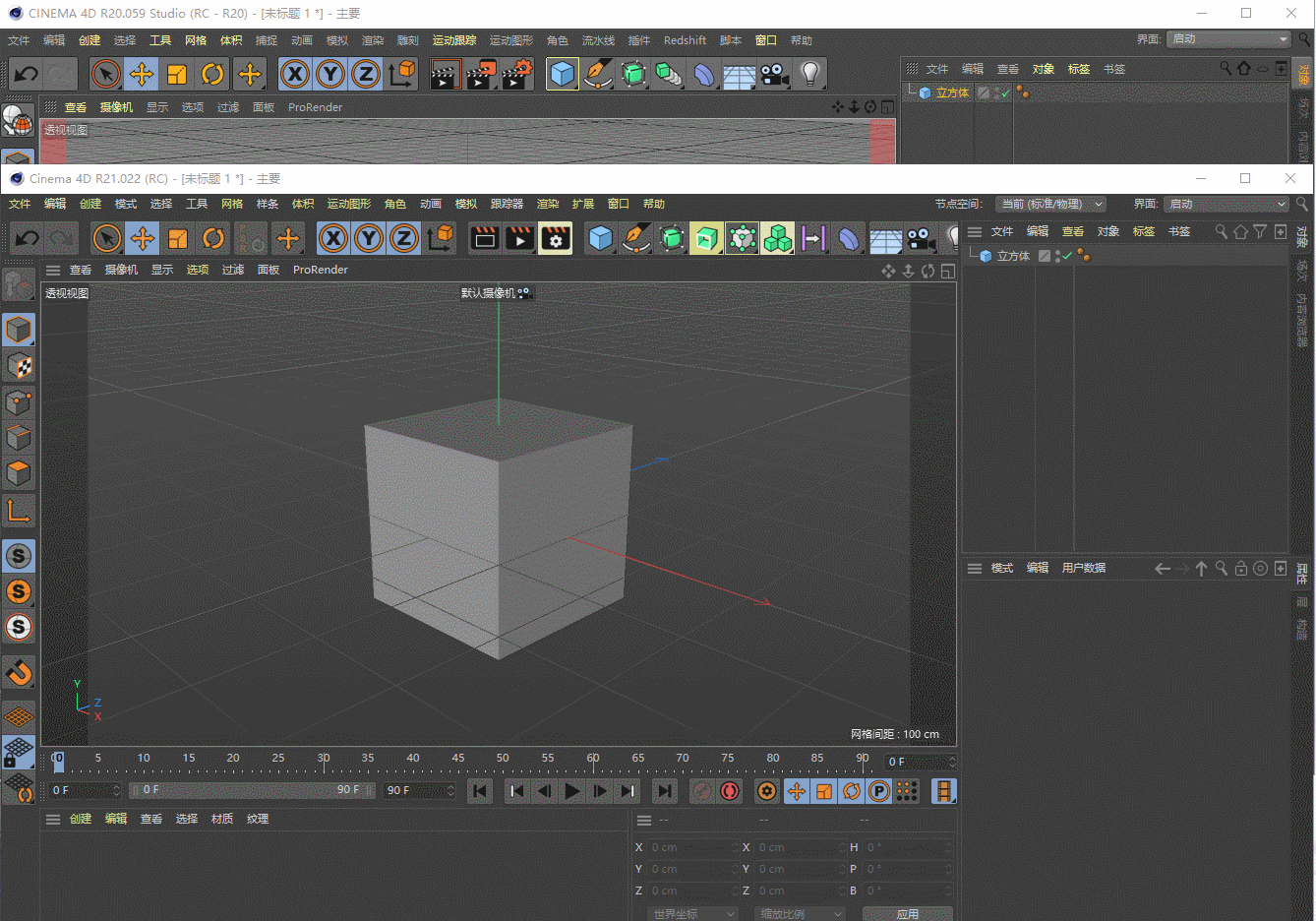Click the cube primitive icon in the toolbar
1316x921 pixels.
click(601, 238)
